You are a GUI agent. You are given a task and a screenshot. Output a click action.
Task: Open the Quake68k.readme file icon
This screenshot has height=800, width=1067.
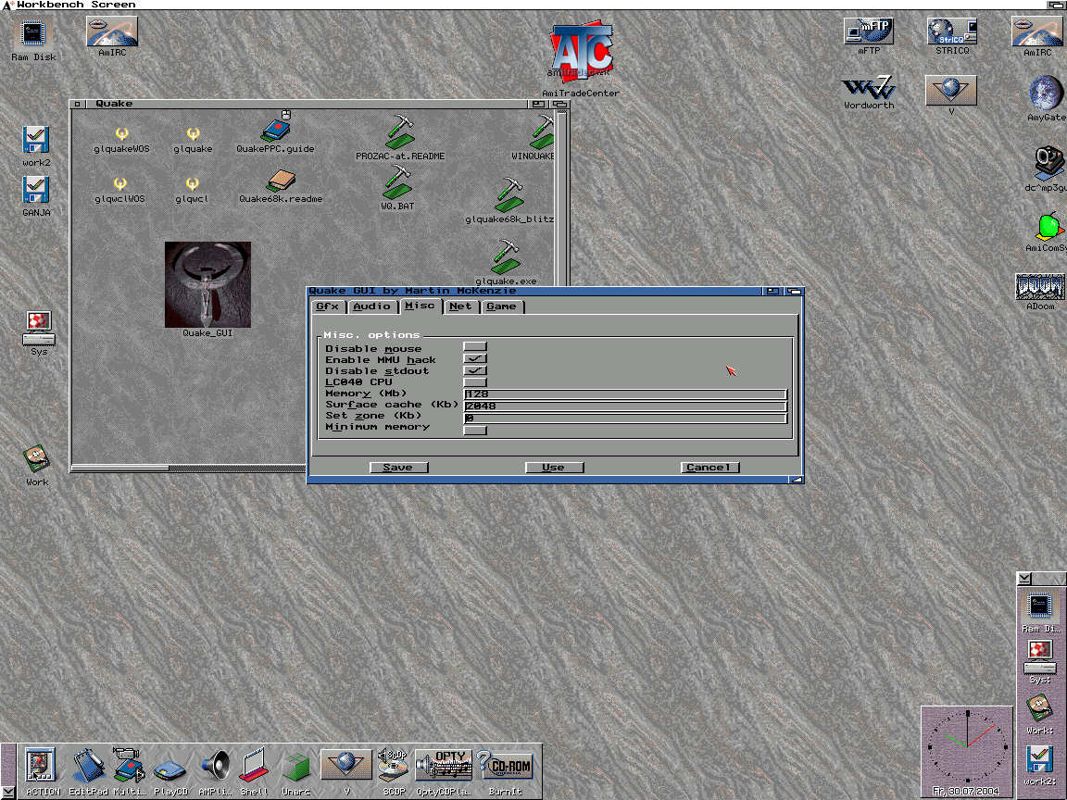[281, 181]
